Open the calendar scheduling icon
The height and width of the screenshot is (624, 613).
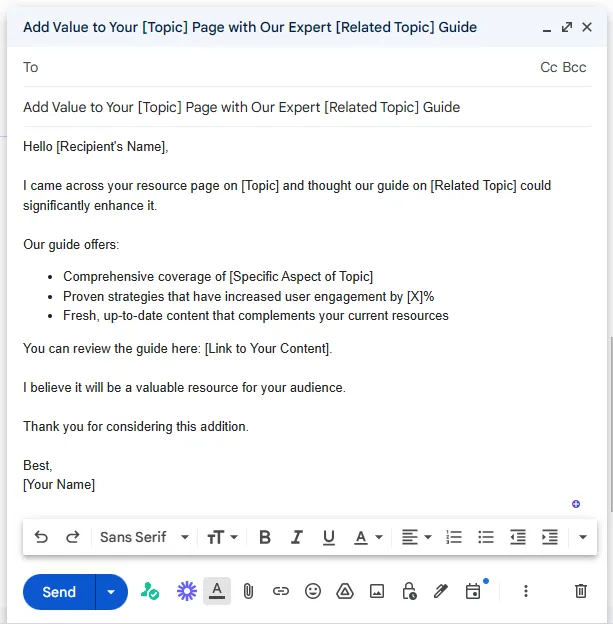[x=473, y=591]
